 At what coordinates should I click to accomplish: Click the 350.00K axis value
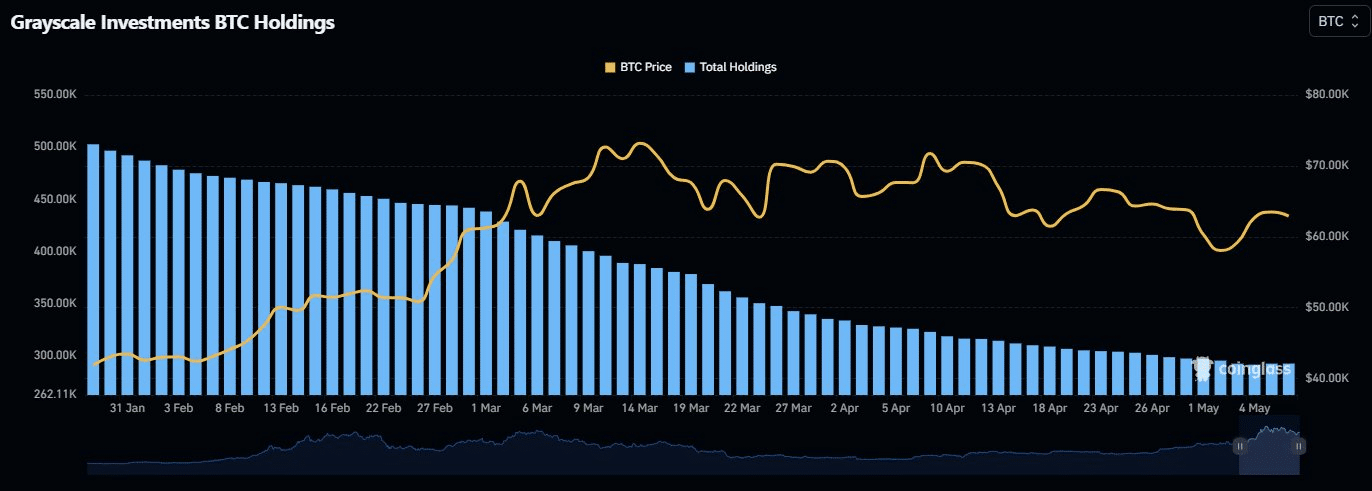[55, 303]
